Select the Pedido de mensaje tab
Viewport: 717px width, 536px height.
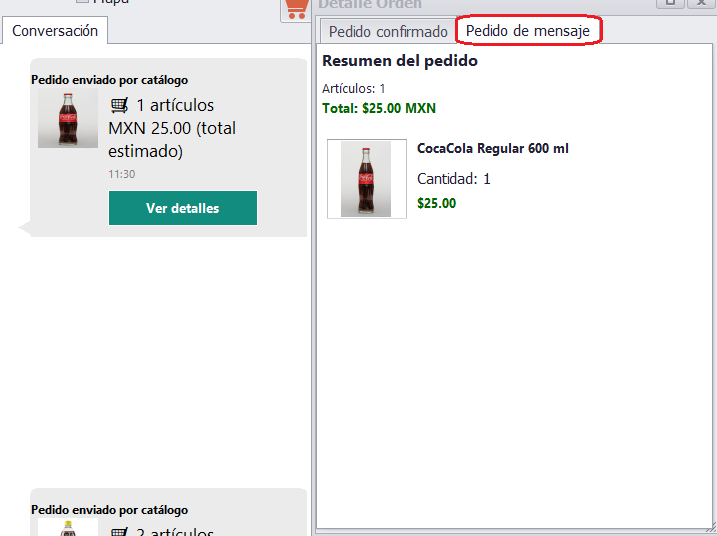529,31
